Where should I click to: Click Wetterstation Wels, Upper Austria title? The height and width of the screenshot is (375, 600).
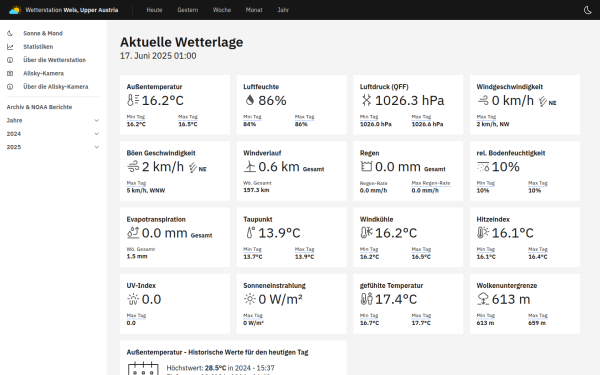pos(72,10)
